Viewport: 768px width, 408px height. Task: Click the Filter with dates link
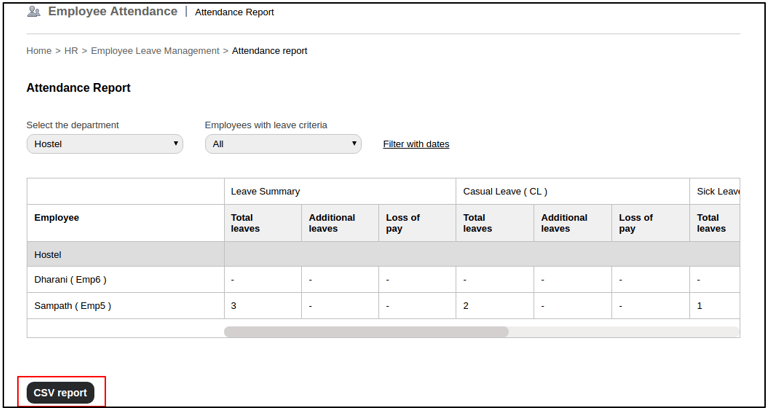point(416,144)
